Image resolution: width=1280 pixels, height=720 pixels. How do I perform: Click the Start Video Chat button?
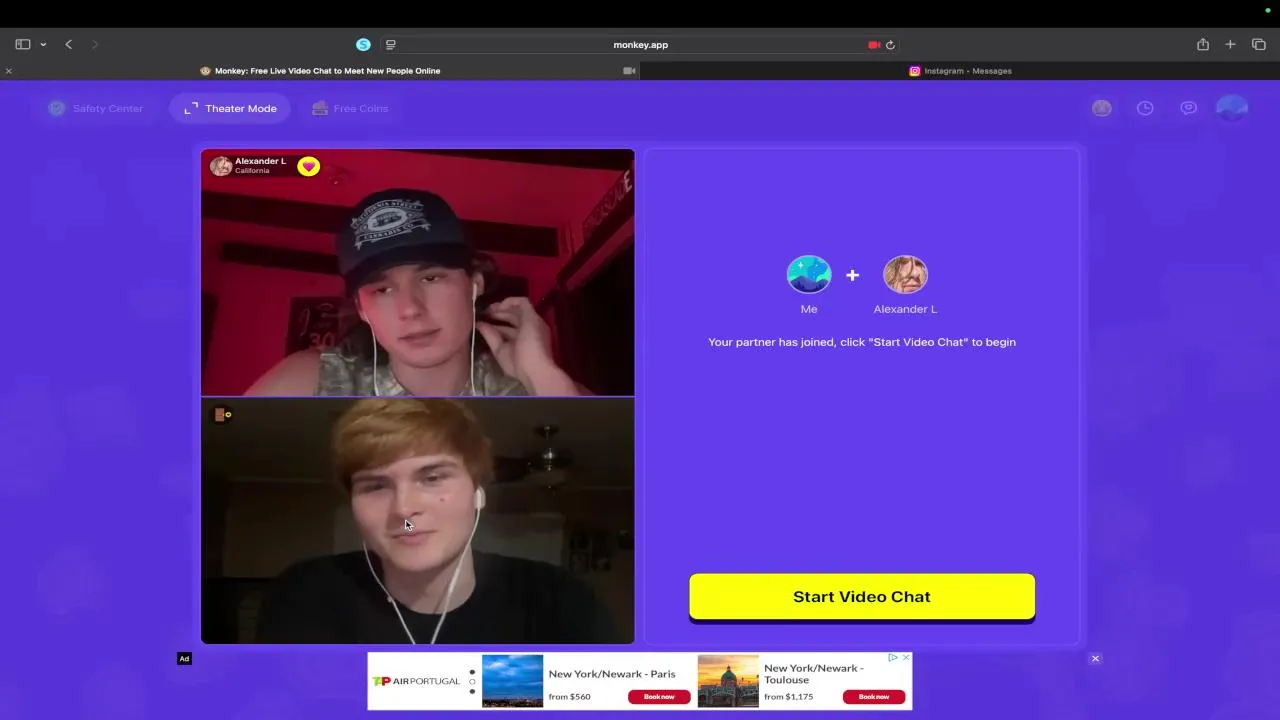point(862,596)
